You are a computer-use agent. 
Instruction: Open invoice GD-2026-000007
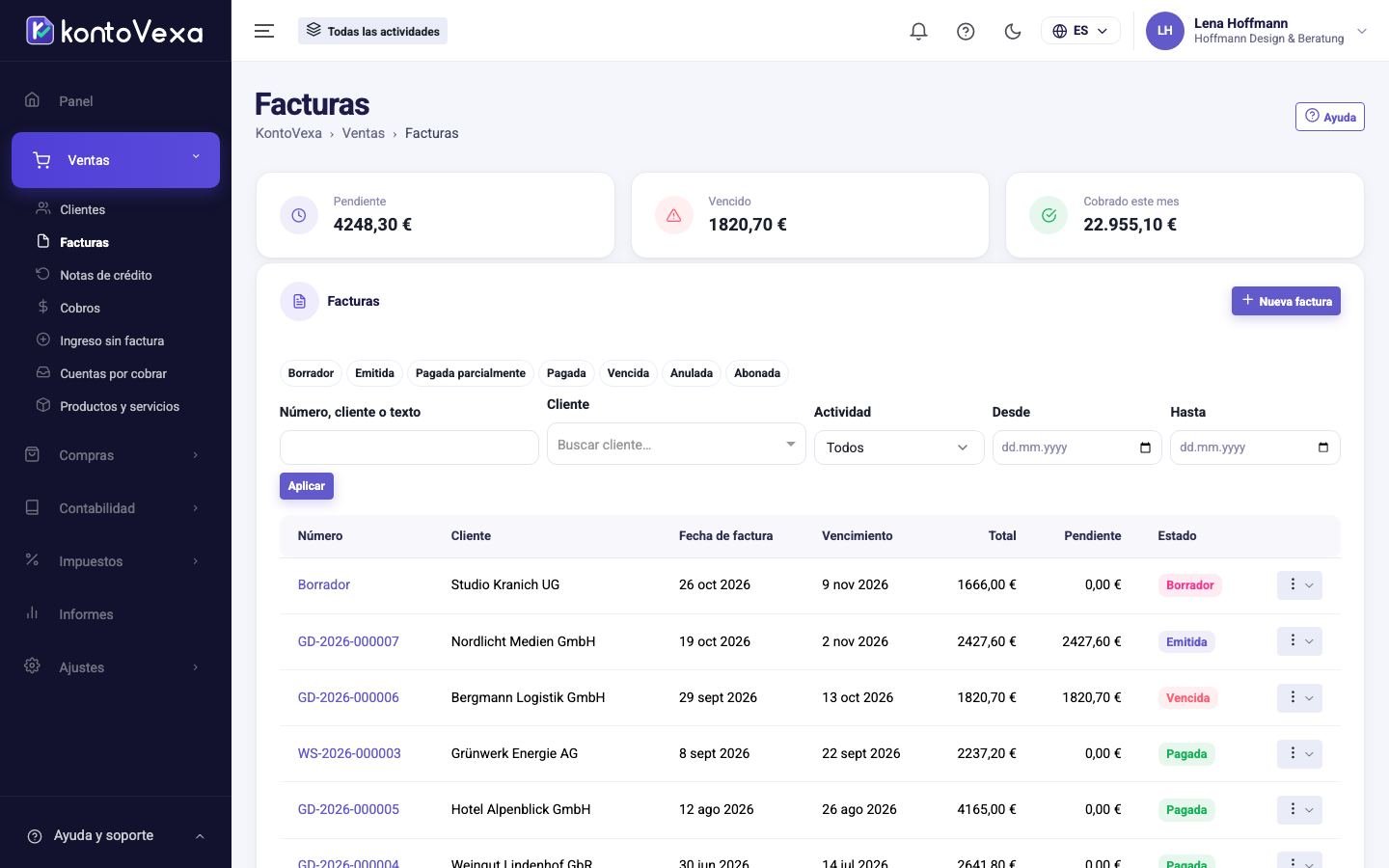tap(348, 641)
